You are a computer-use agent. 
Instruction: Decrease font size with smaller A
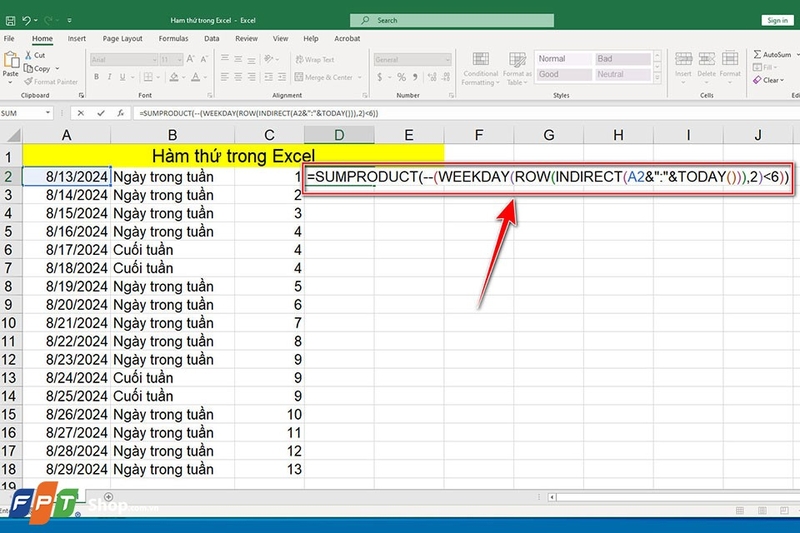tap(204, 59)
